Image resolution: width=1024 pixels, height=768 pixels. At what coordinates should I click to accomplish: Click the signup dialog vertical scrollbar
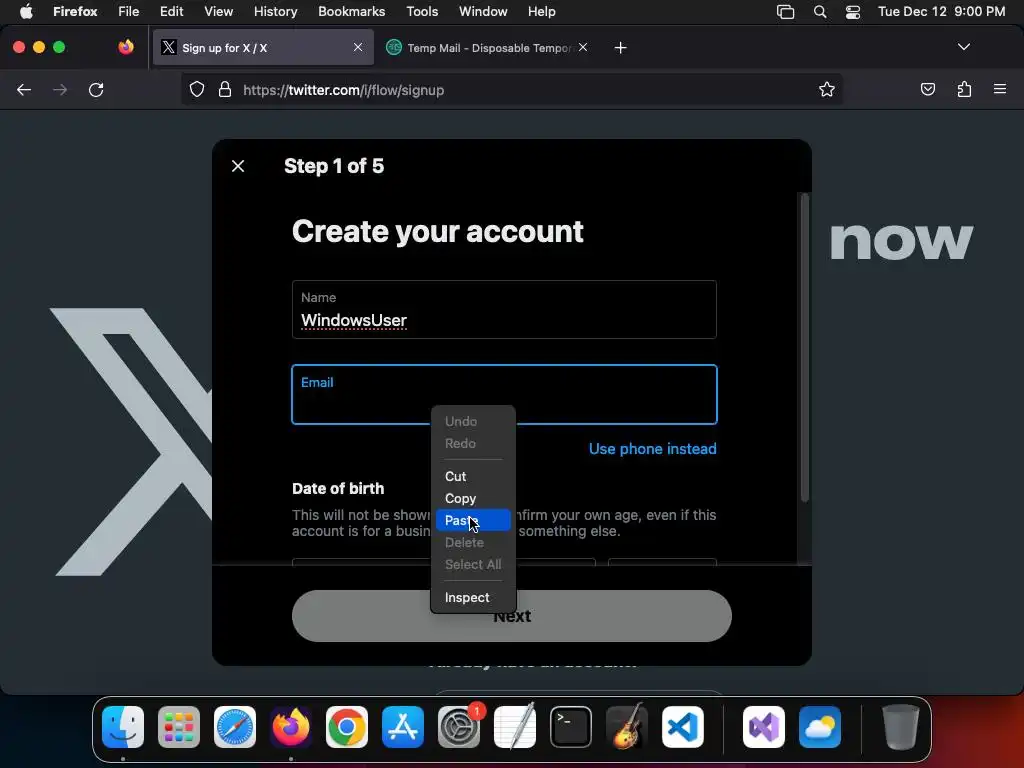point(805,347)
